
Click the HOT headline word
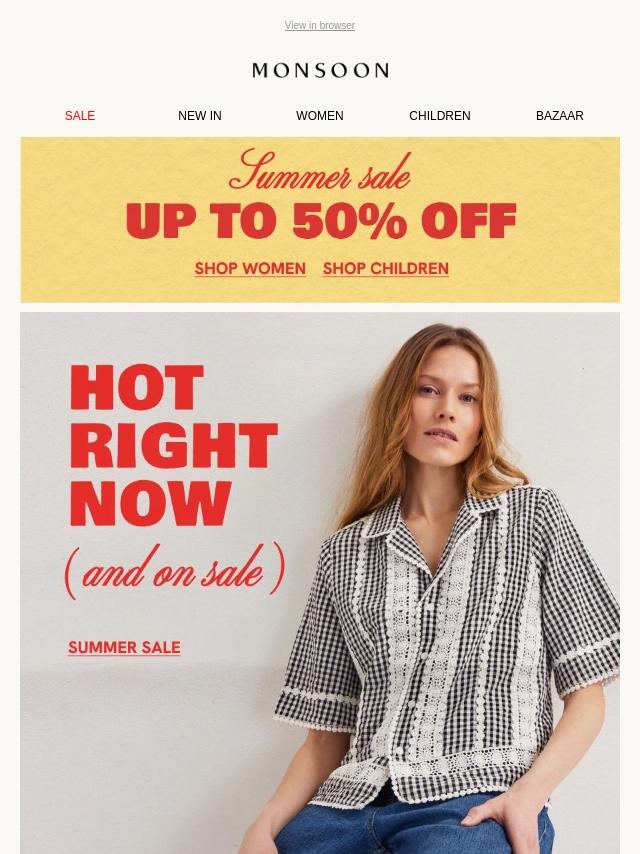(x=136, y=387)
